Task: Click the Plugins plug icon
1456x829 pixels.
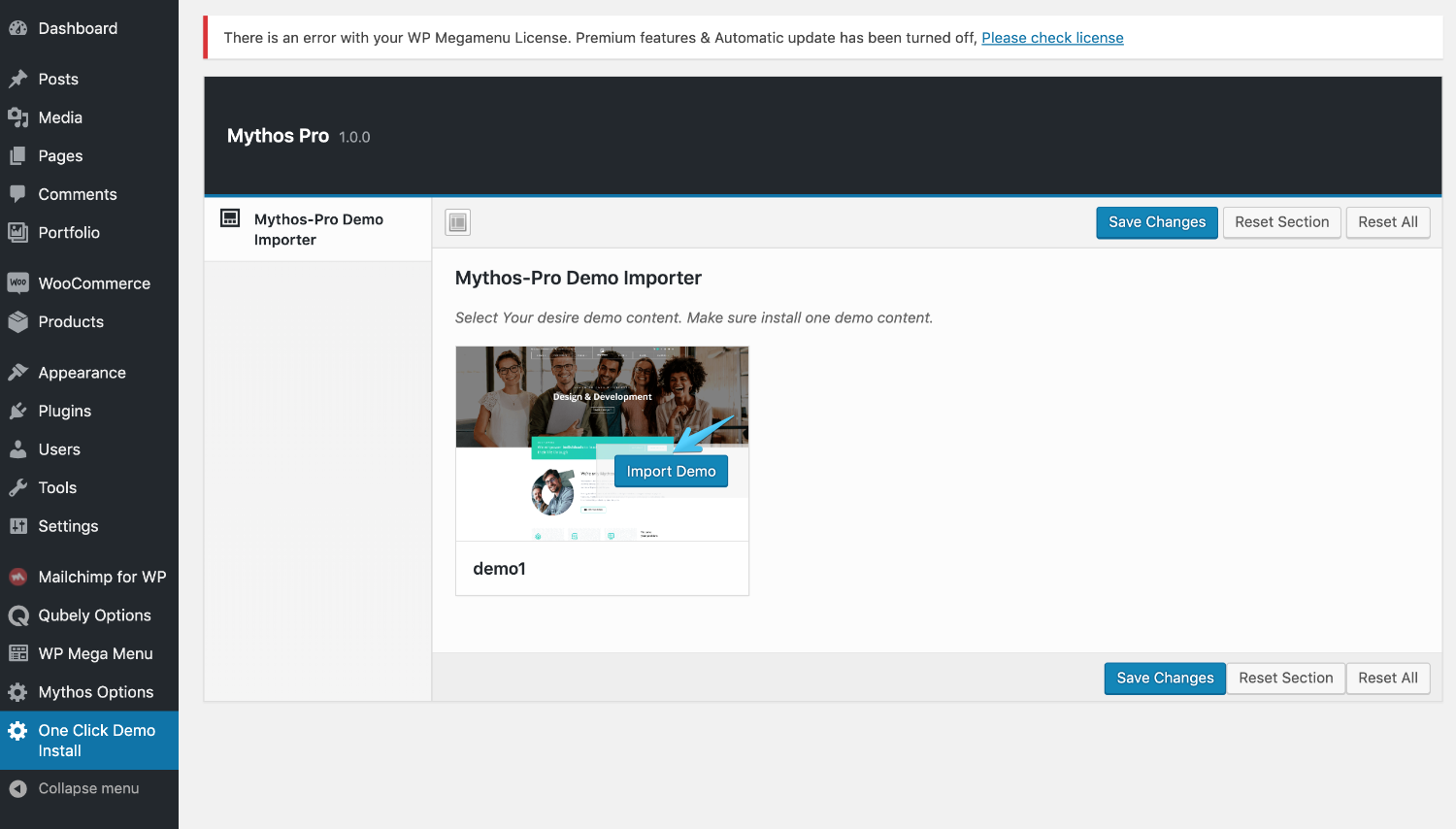Action: pyautogui.click(x=17, y=411)
